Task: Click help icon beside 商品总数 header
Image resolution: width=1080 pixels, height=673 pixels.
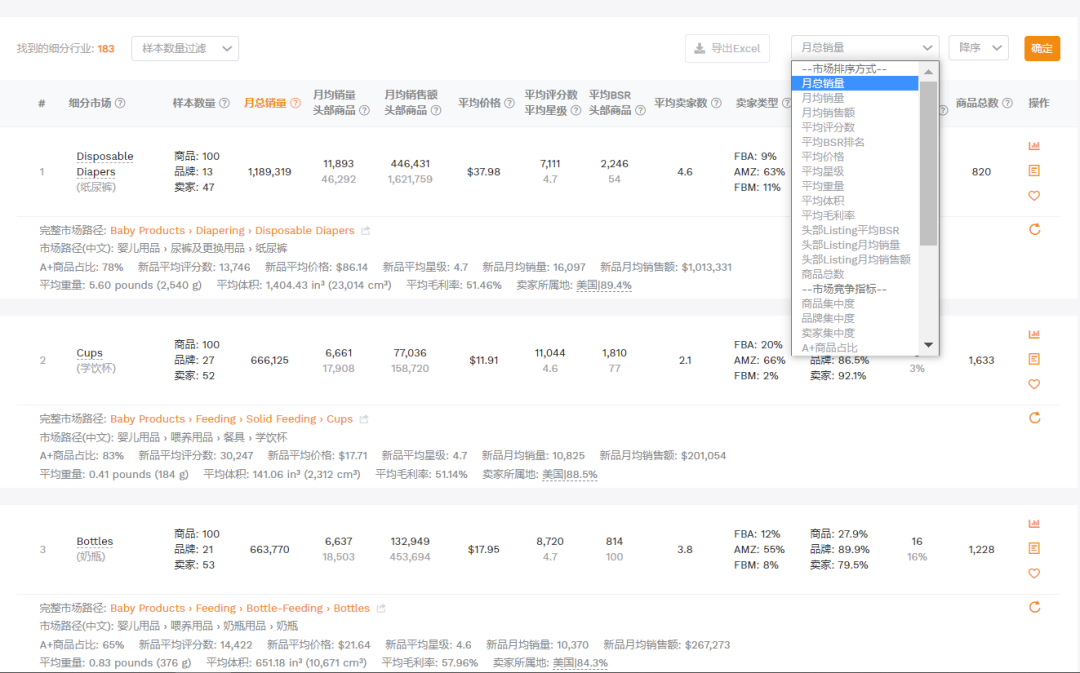Action: [1007, 103]
